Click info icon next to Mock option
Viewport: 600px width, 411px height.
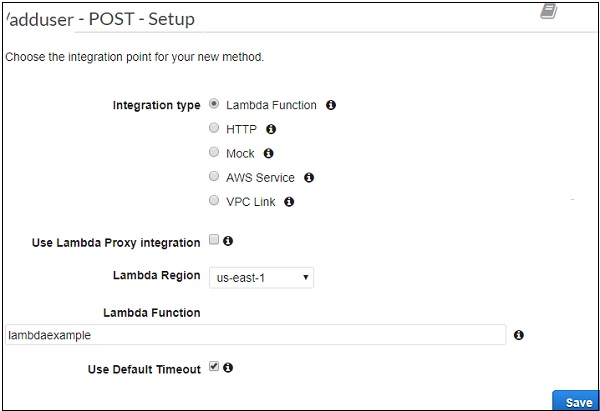click(268, 154)
